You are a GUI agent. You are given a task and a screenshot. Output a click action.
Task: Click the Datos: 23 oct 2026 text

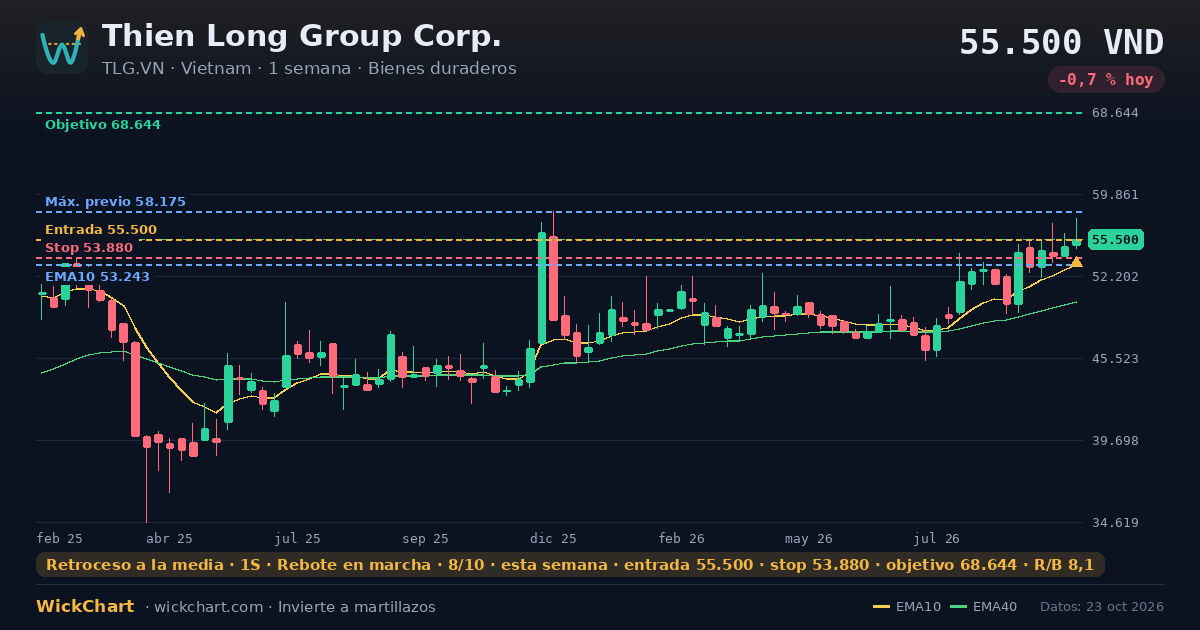pos(1102,607)
